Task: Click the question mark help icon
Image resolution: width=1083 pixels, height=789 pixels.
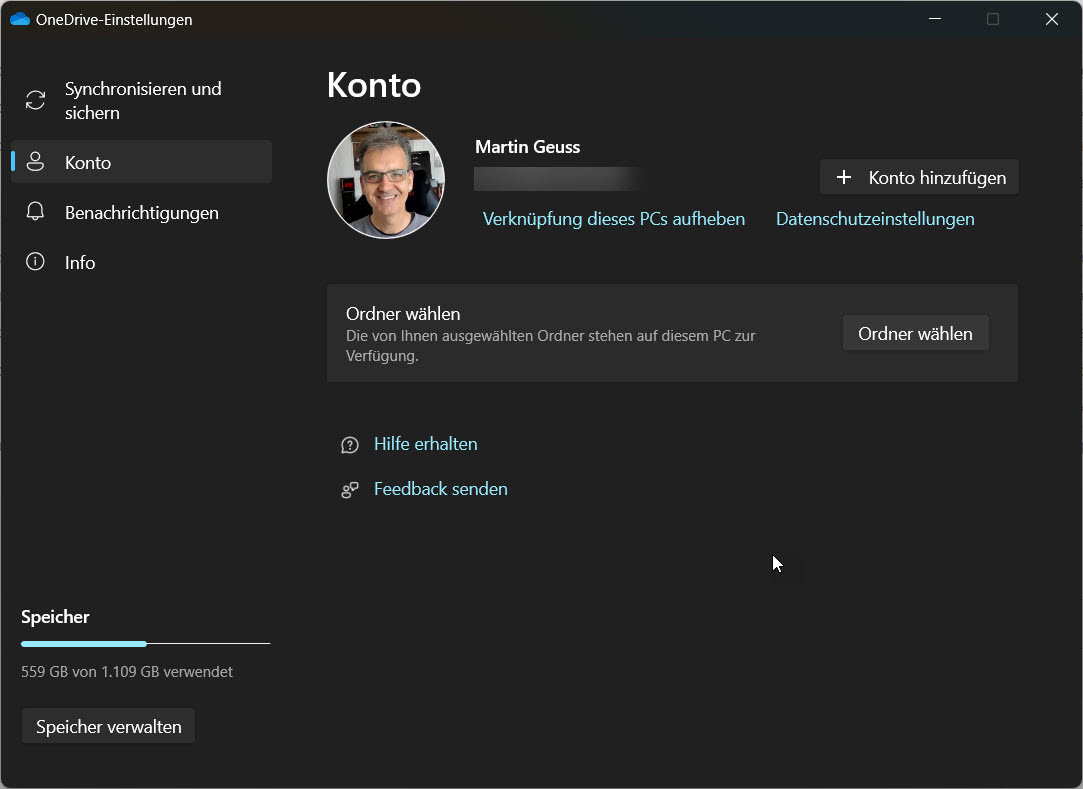Action: pos(349,445)
